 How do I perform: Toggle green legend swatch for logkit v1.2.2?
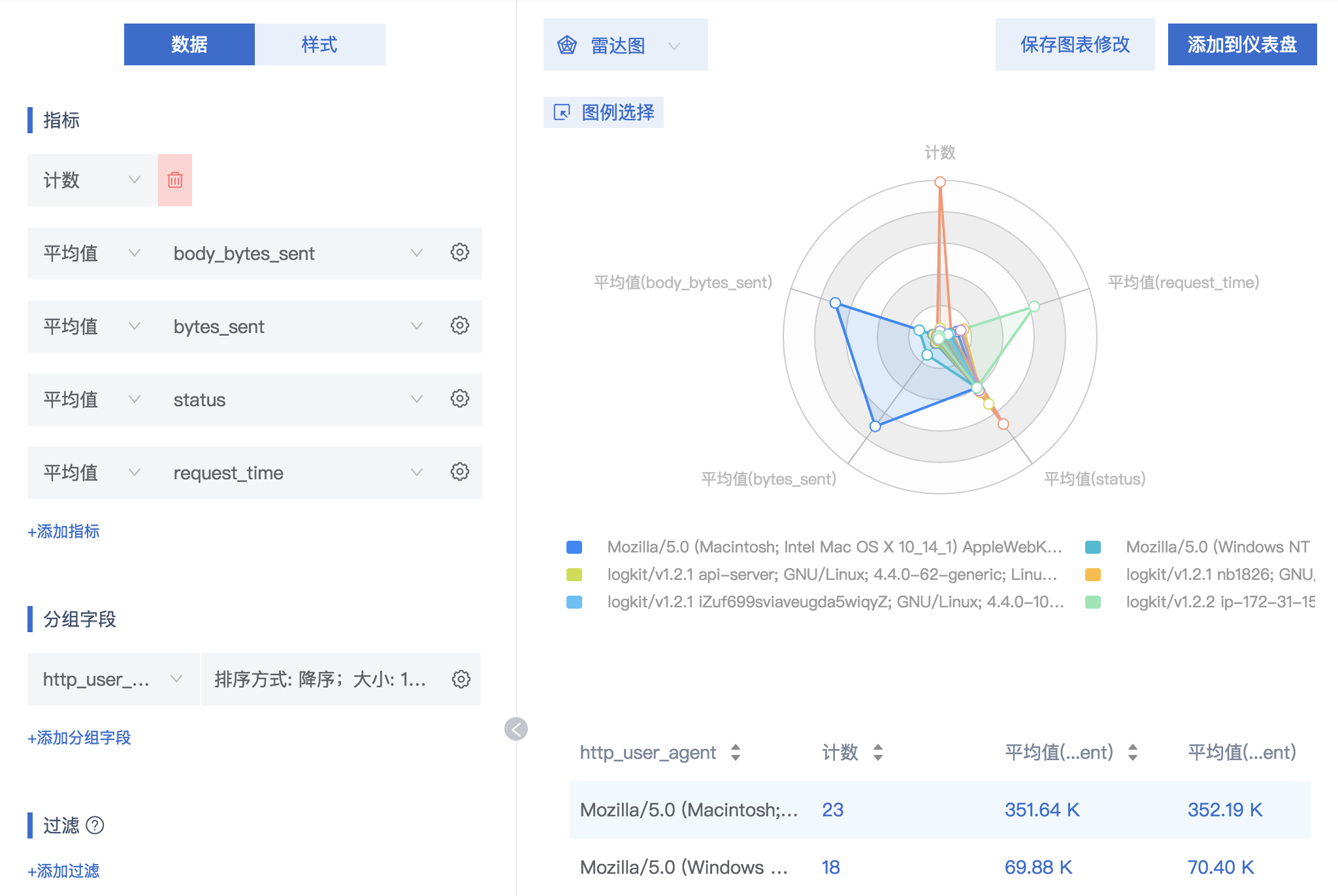tap(1093, 602)
